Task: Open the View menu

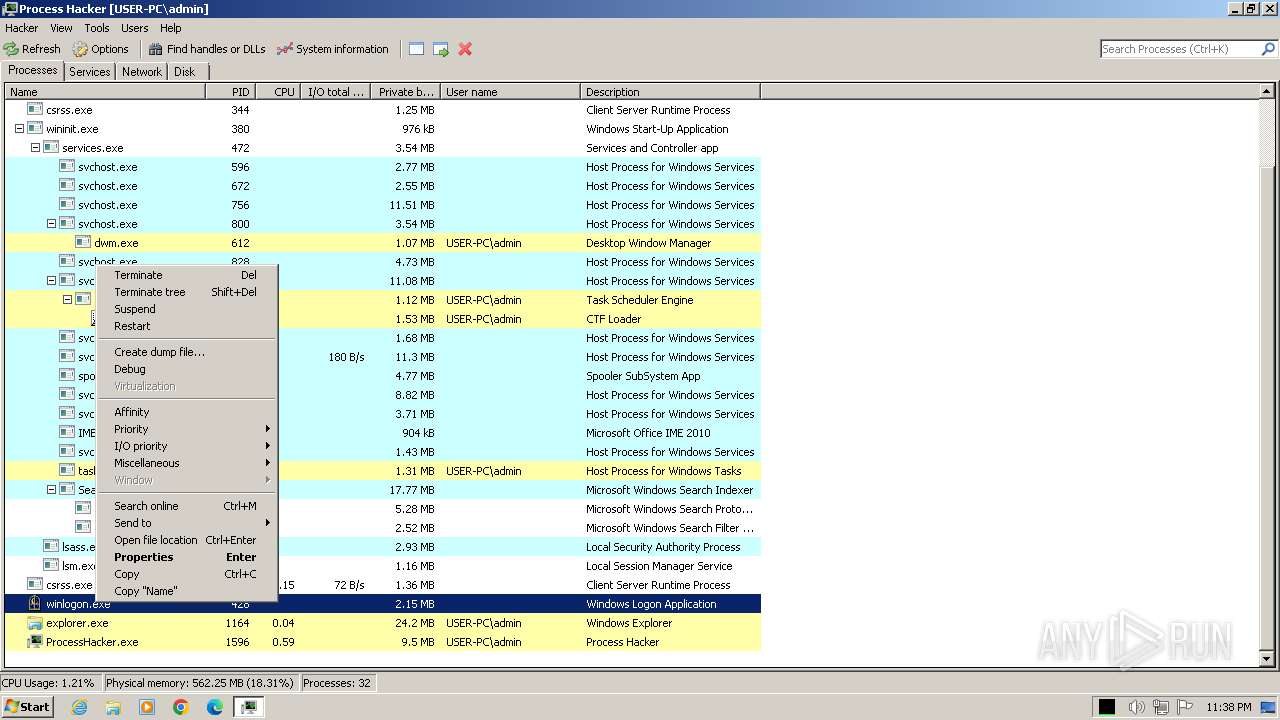Action: 61,28
